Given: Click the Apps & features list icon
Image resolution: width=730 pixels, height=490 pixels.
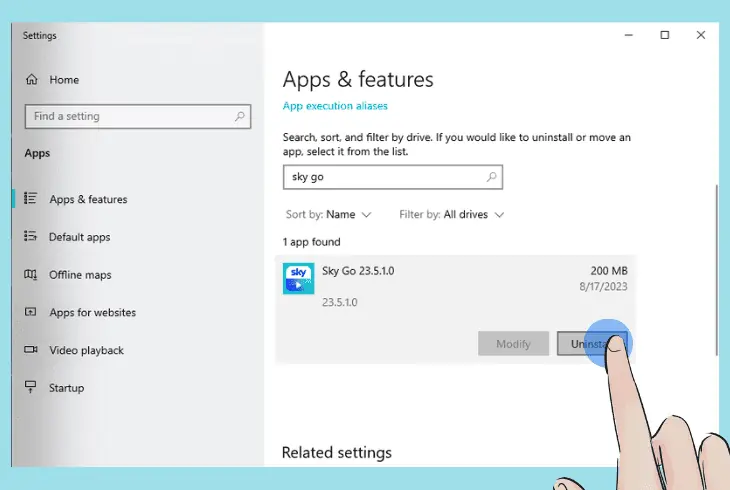Looking at the screenshot, I should point(30,198).
